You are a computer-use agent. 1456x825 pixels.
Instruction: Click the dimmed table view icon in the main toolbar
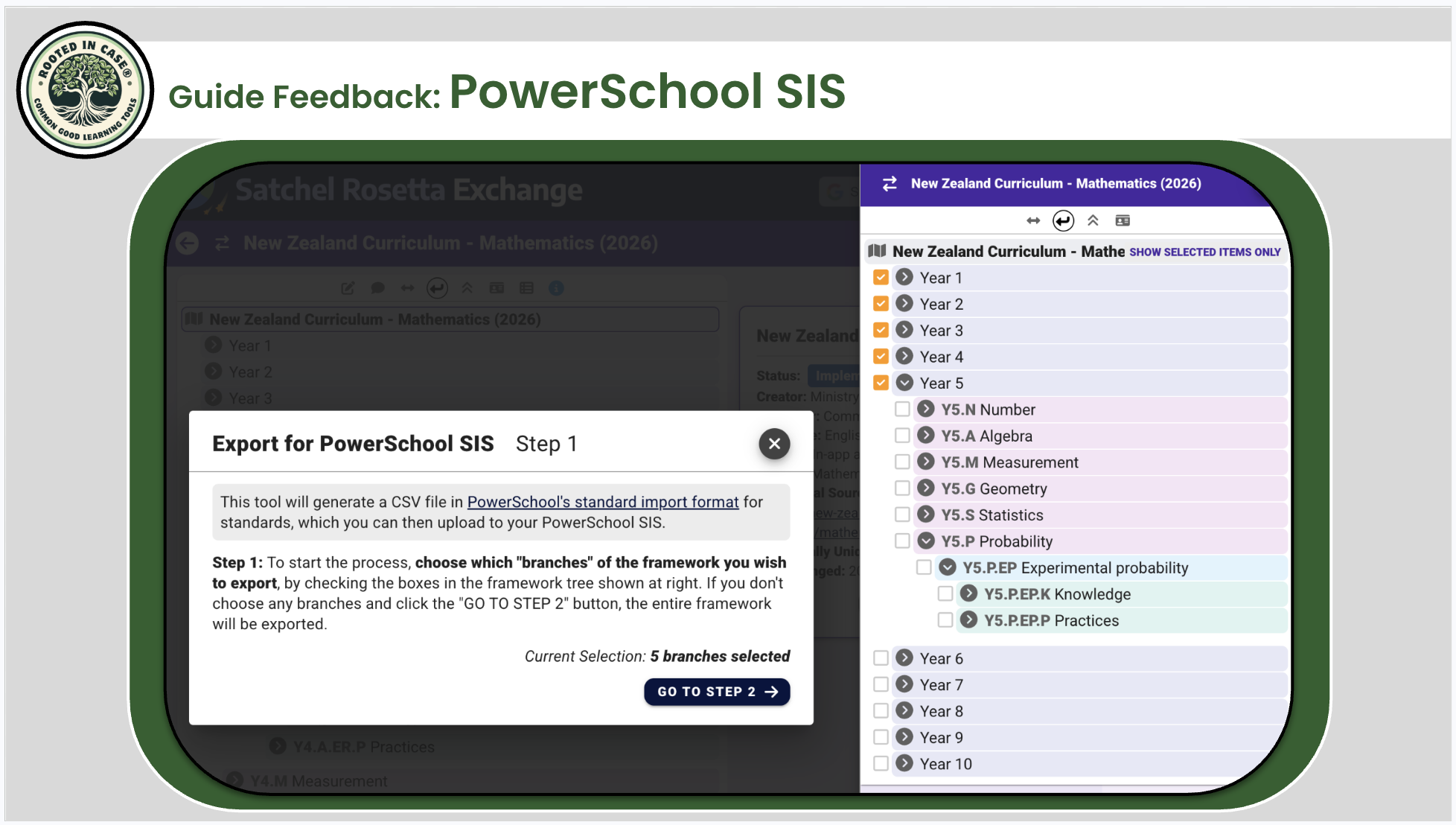click(x=526, y=288)
